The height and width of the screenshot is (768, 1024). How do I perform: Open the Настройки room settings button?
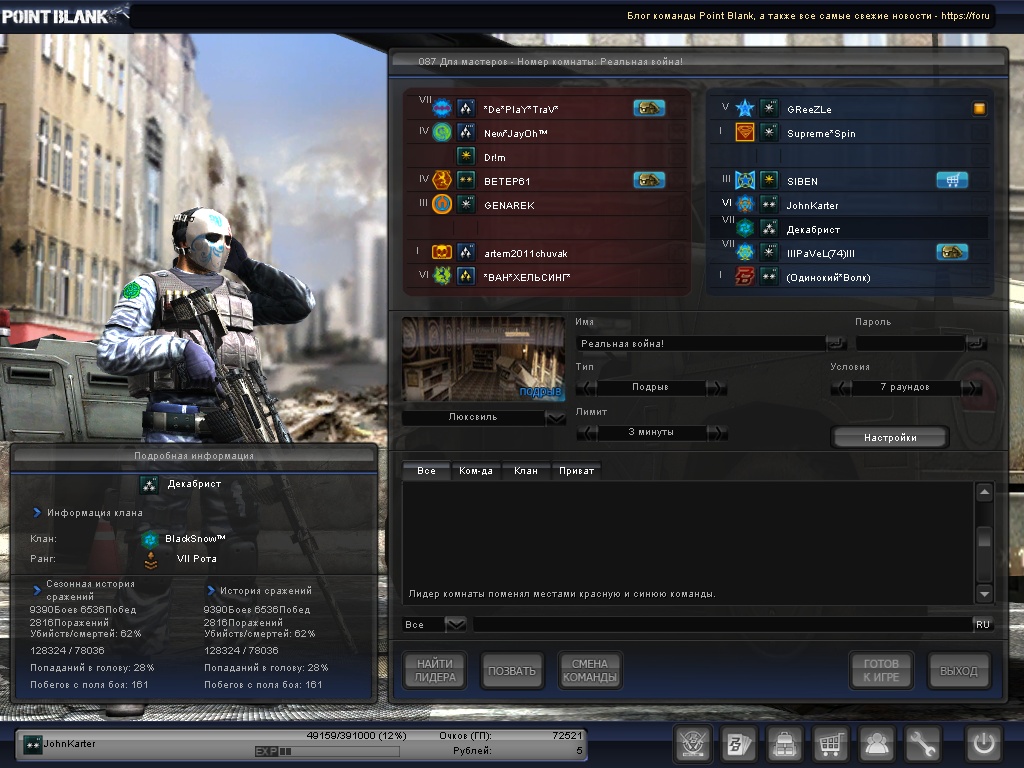(890, 438)
